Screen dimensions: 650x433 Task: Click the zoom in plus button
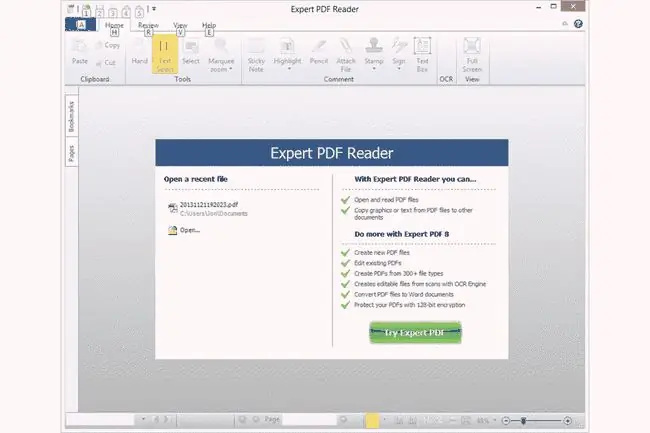tap(568, 421)
